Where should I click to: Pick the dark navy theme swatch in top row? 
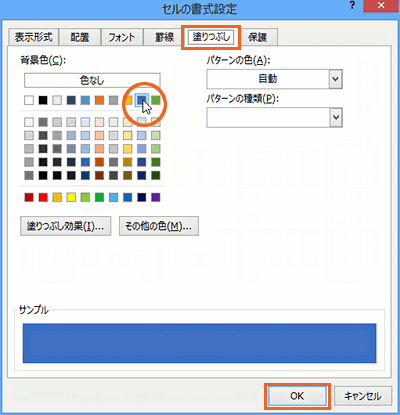[71, 100]
